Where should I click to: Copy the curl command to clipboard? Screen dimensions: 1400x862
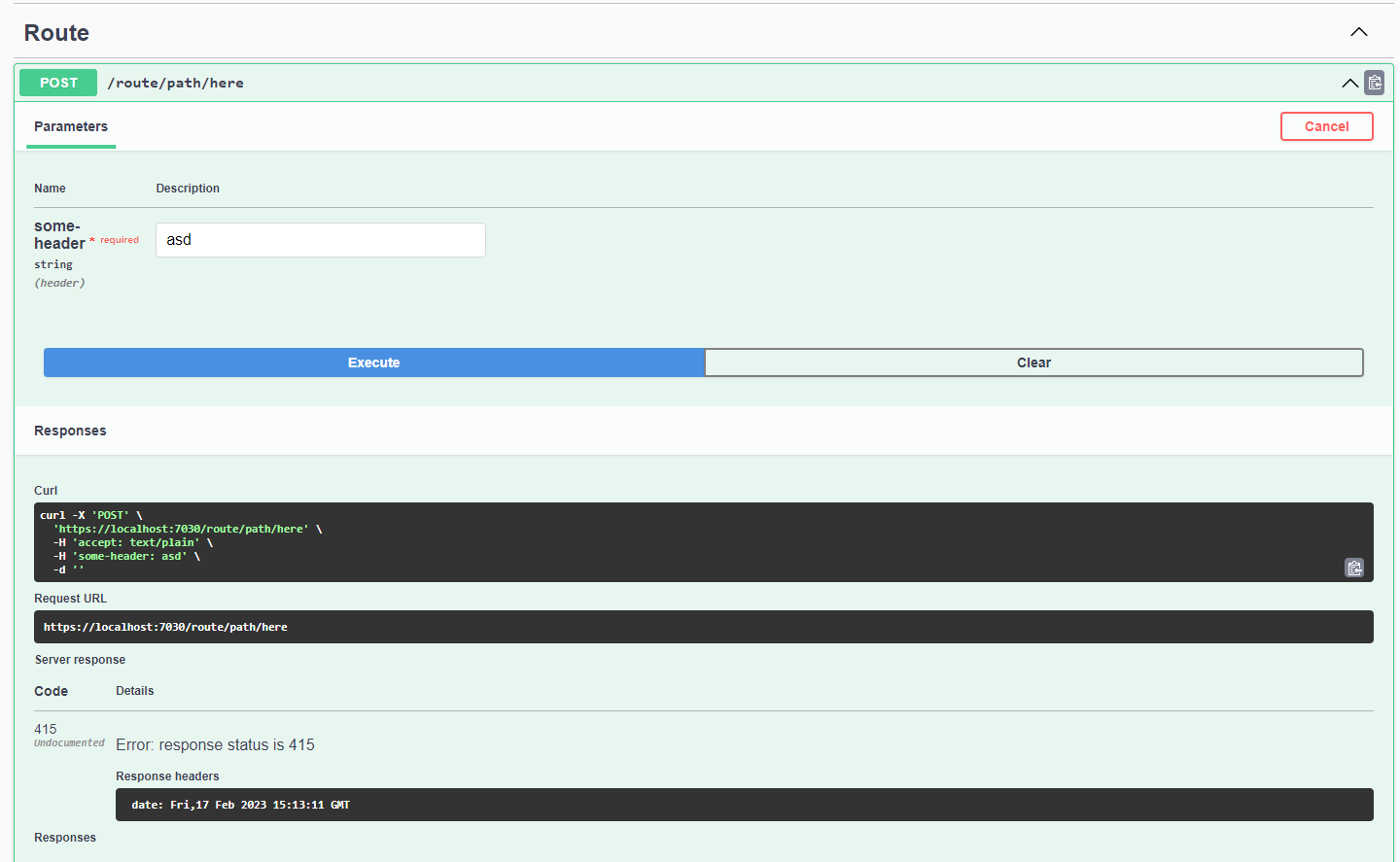[1354, 568]
